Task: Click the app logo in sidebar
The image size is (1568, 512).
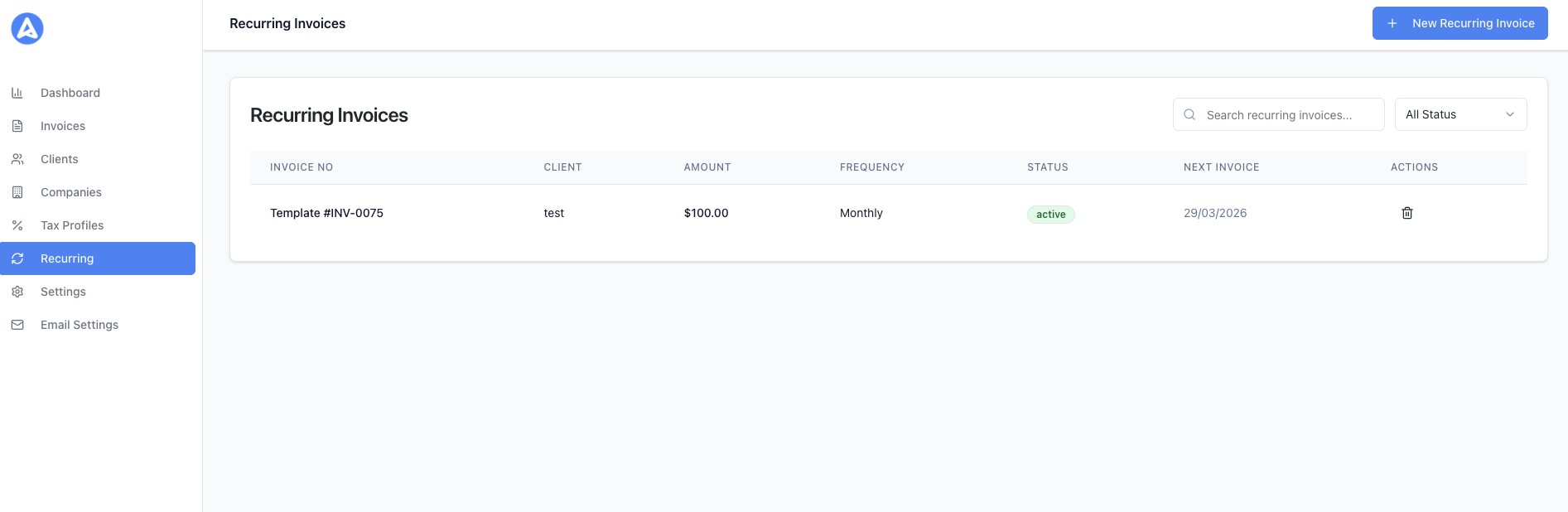Action: click(27, 29)
